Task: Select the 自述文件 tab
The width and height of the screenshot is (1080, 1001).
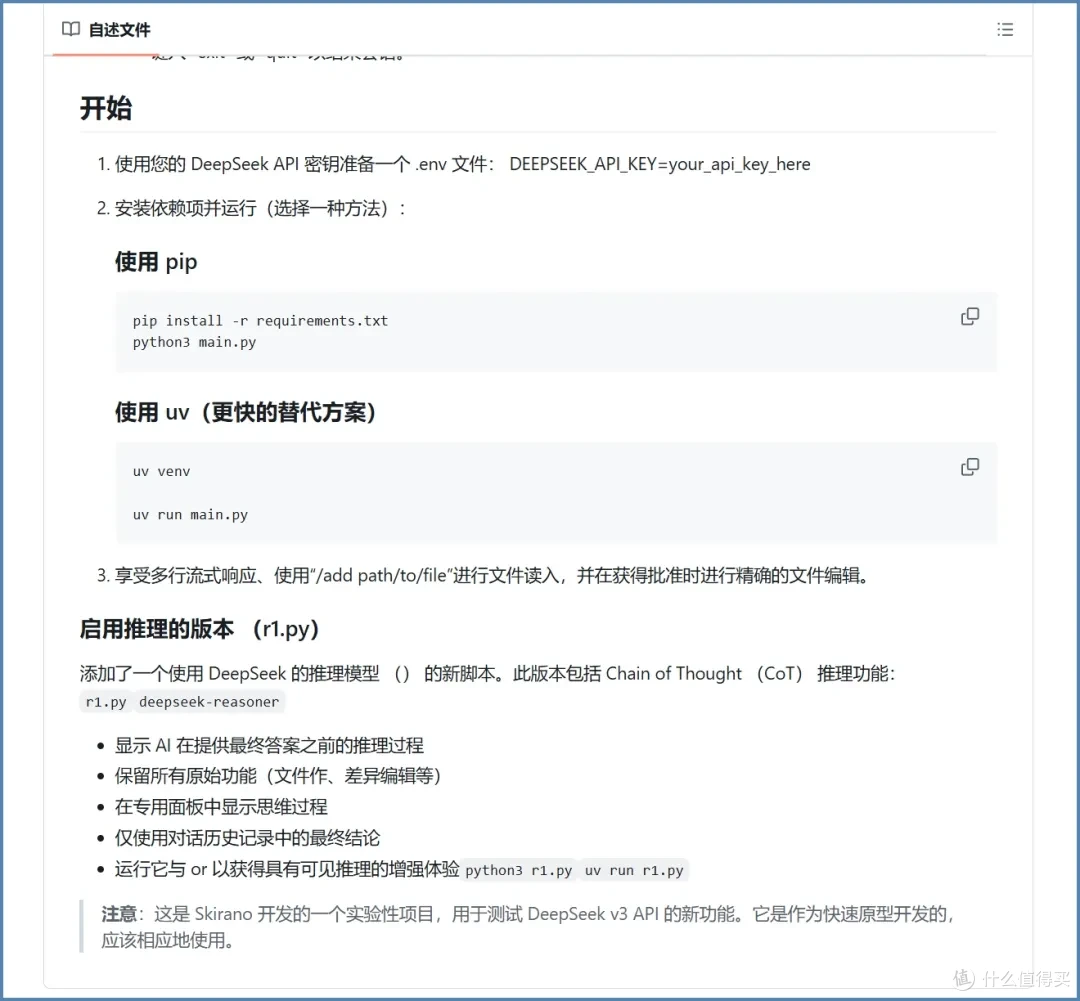Action: pos(106,30)
